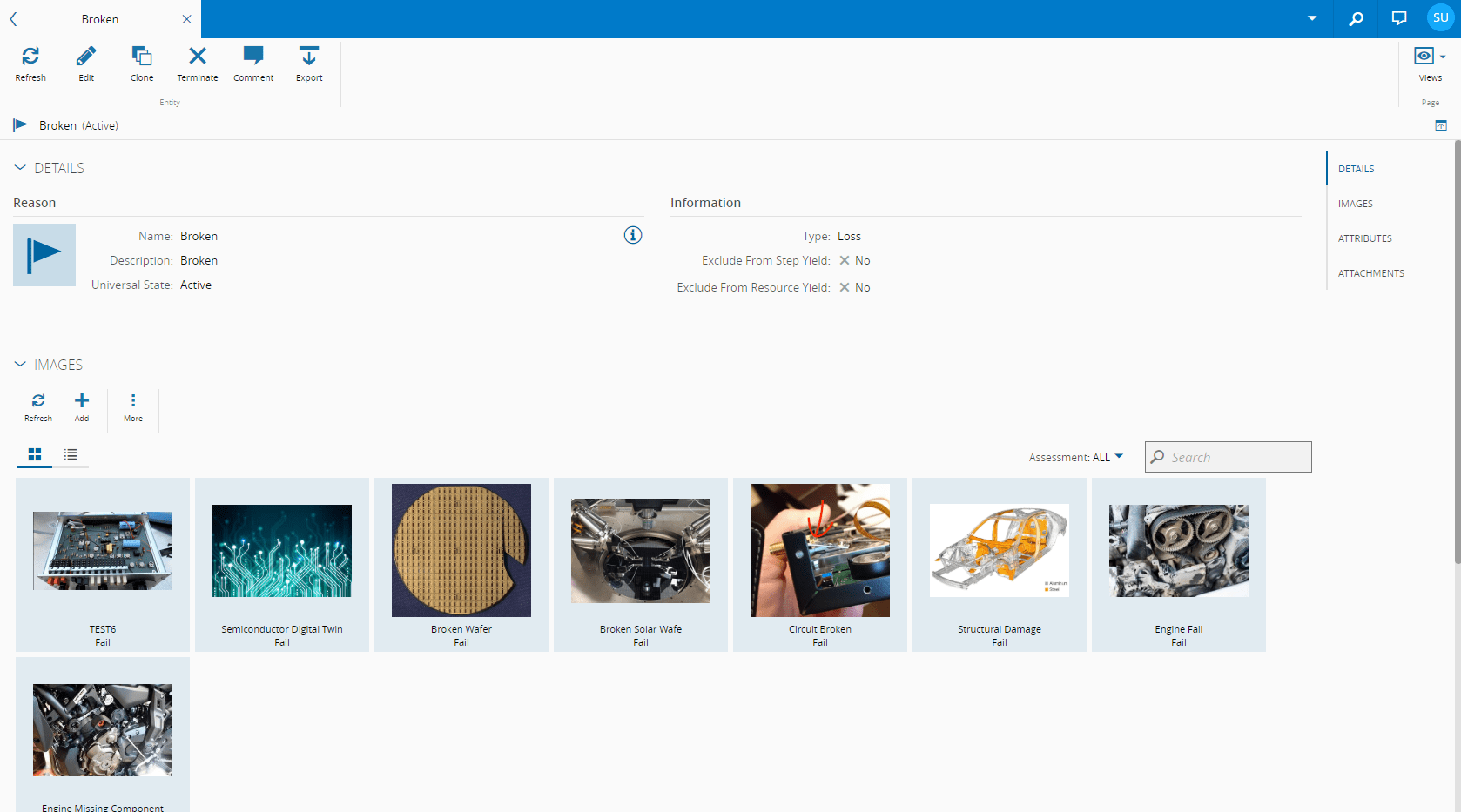Image resolution: width=1461 pixels, height=812 pixels.
Task: Collapse the IMAGES section chevron
Action: [20, 365]
